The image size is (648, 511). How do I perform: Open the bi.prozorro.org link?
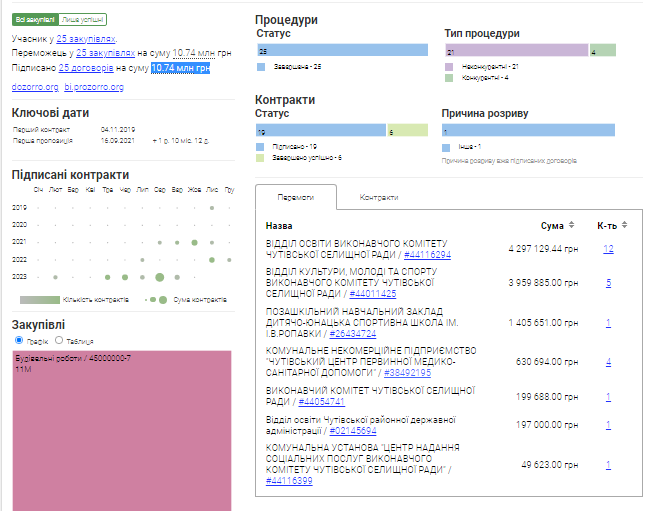(x=94, y=87)
